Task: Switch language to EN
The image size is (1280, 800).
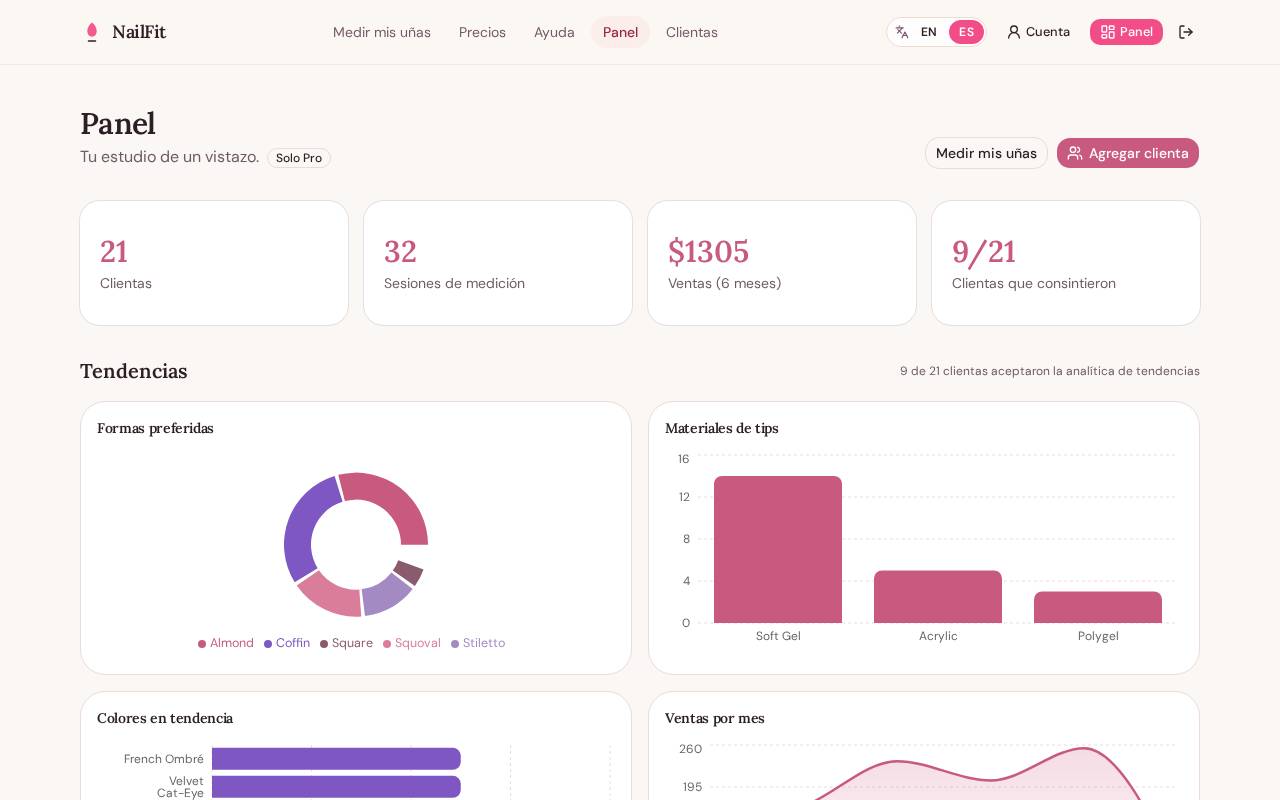Action: 929,32
